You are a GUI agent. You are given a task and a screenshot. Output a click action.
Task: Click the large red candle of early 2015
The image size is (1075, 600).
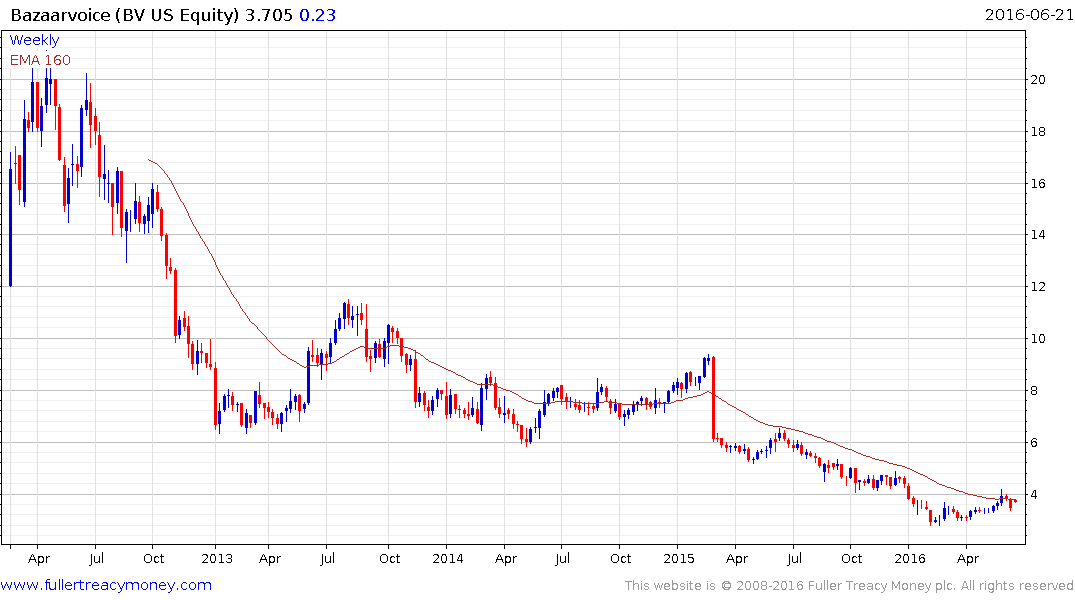tap(714, 398)
